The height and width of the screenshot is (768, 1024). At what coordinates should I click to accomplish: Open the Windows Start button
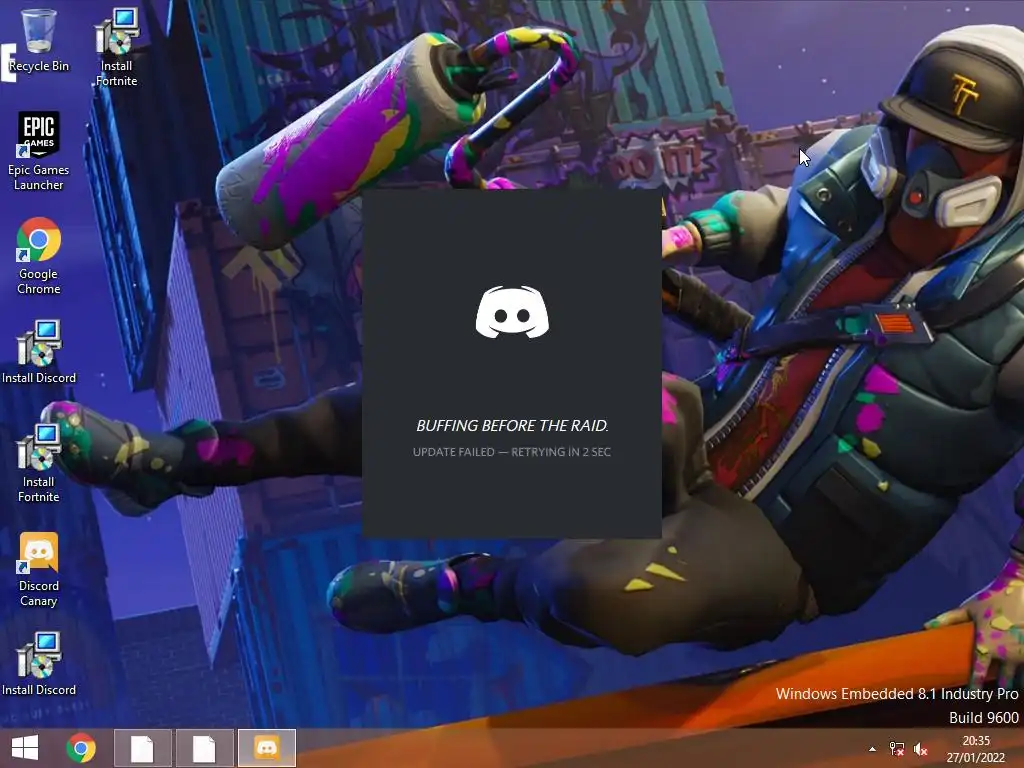25,748
